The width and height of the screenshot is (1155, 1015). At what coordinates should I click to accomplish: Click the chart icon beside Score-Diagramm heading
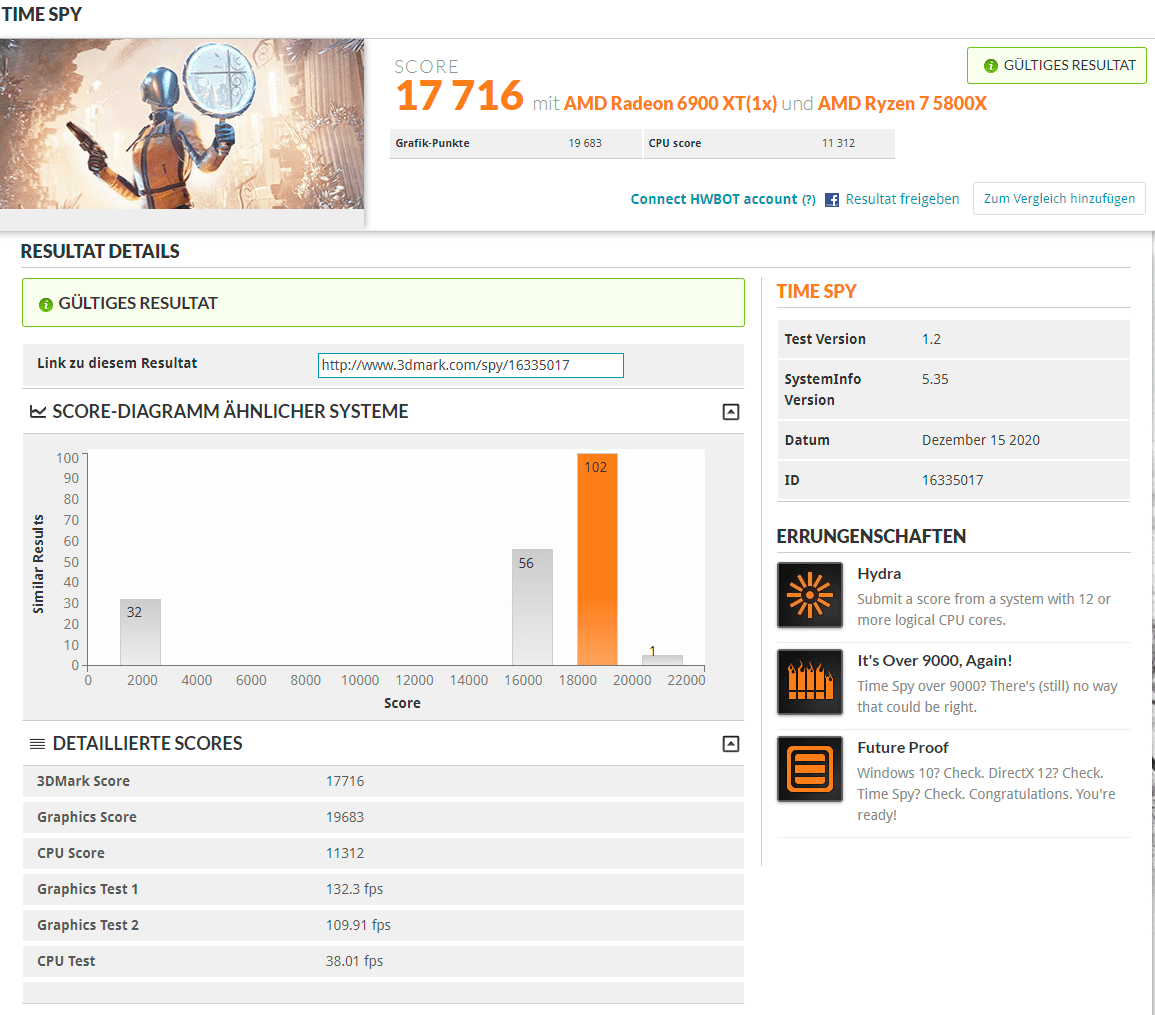point(38,411)
